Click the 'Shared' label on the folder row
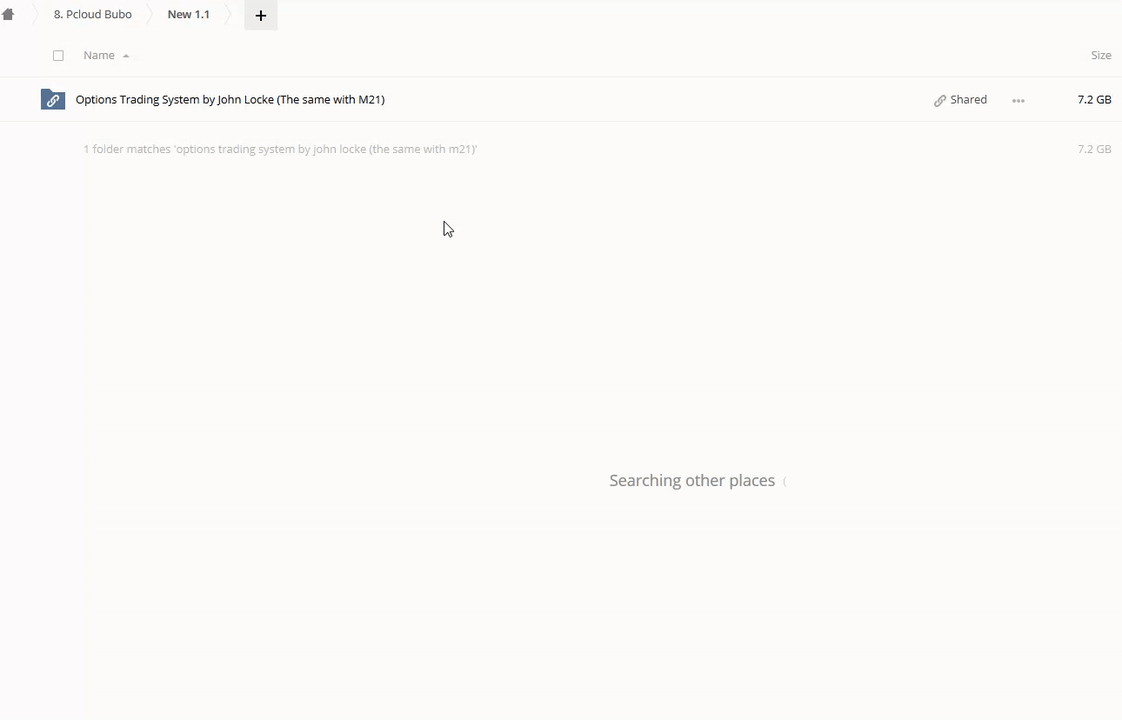Image resolution: width=1122 pixels, height=720 pixels. coord(968,100)
